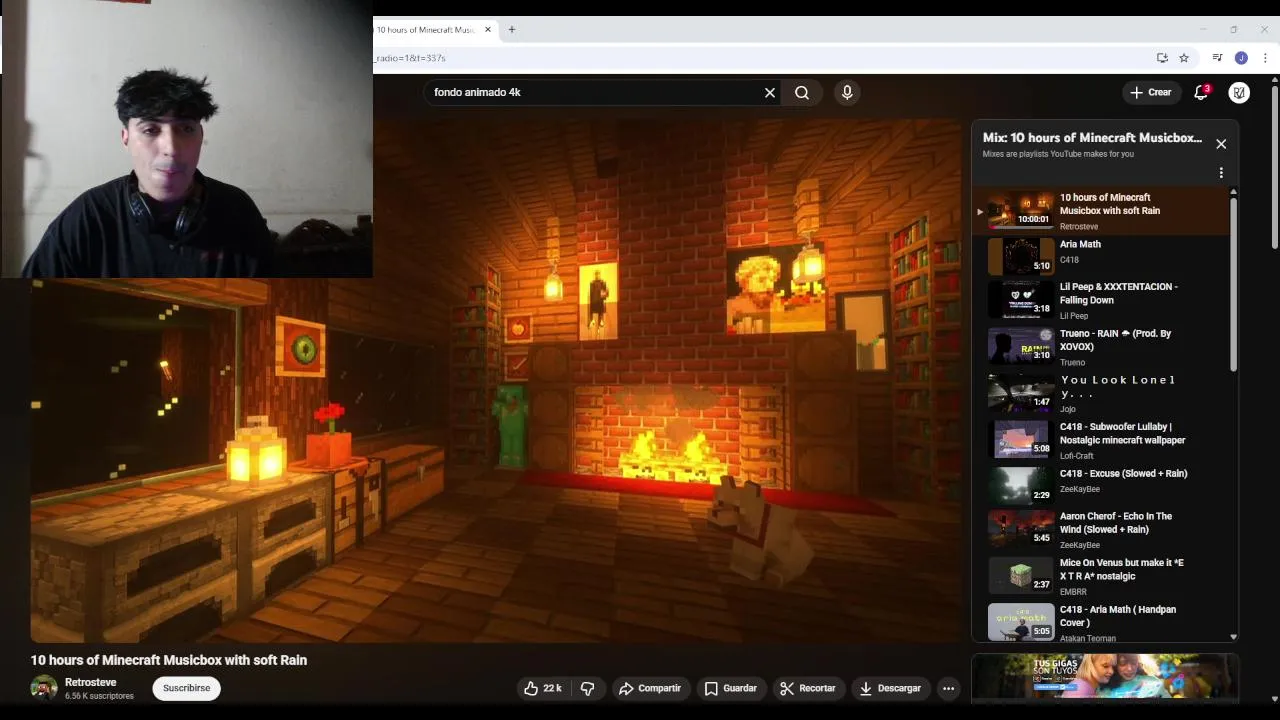Viewport: 1280px width, 720px height.
Task: Select the 10 hours of Minecraft Musicbox tab
Action: [426, 30]
